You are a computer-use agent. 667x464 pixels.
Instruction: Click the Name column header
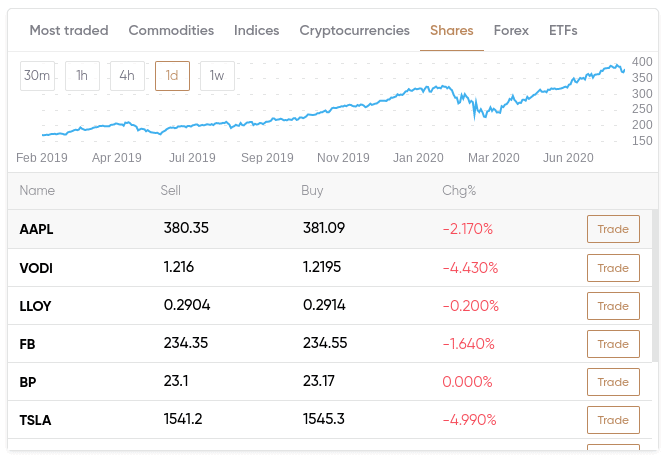pos(37,191)
